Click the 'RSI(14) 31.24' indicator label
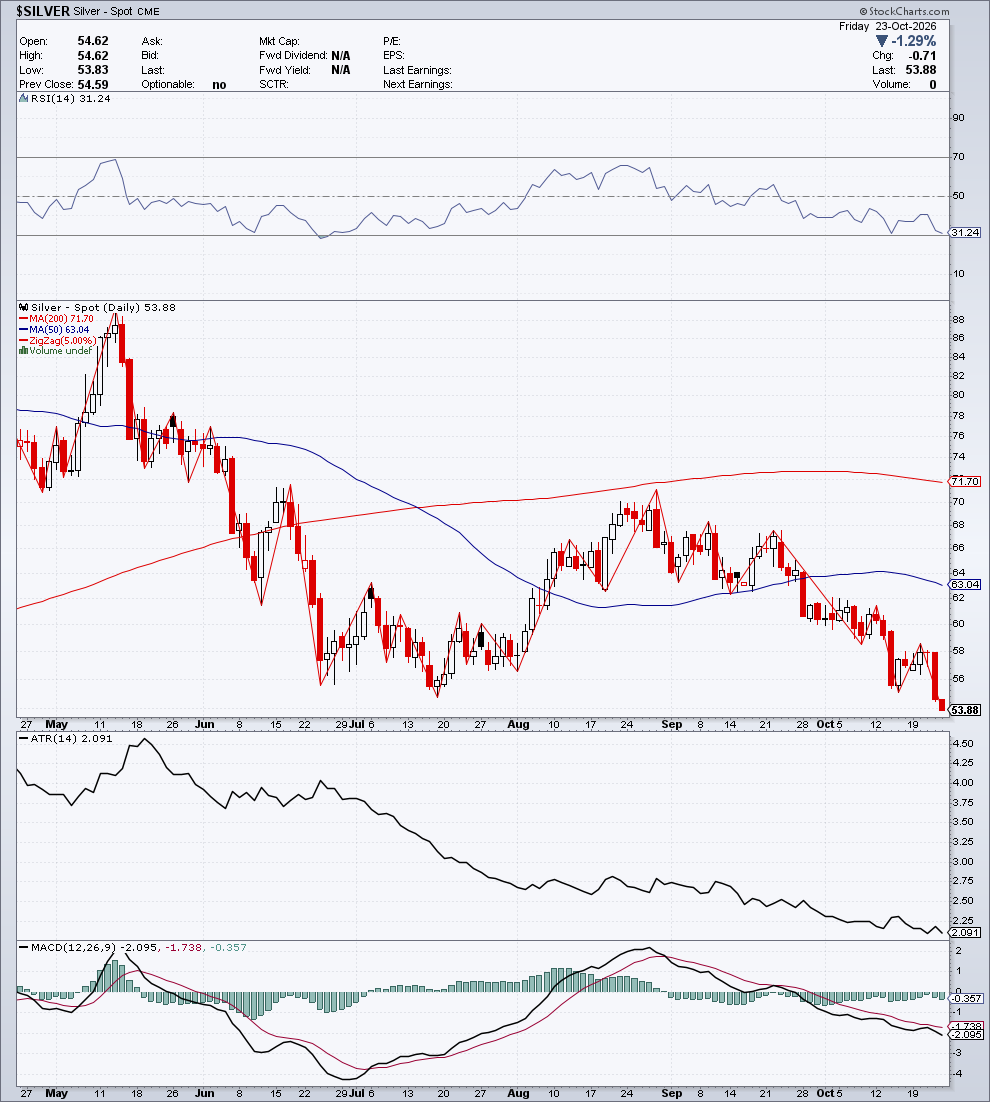This screenshot has height=1102, width=990. tap(70, 99)
